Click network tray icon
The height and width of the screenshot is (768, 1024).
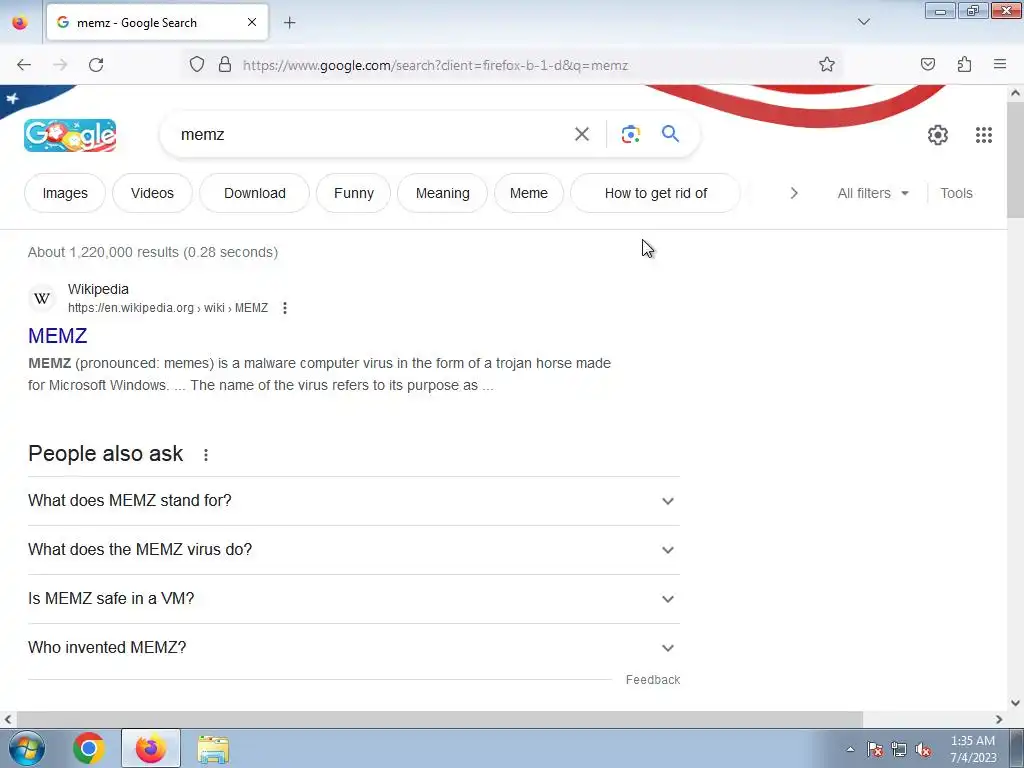click(899, 750)
